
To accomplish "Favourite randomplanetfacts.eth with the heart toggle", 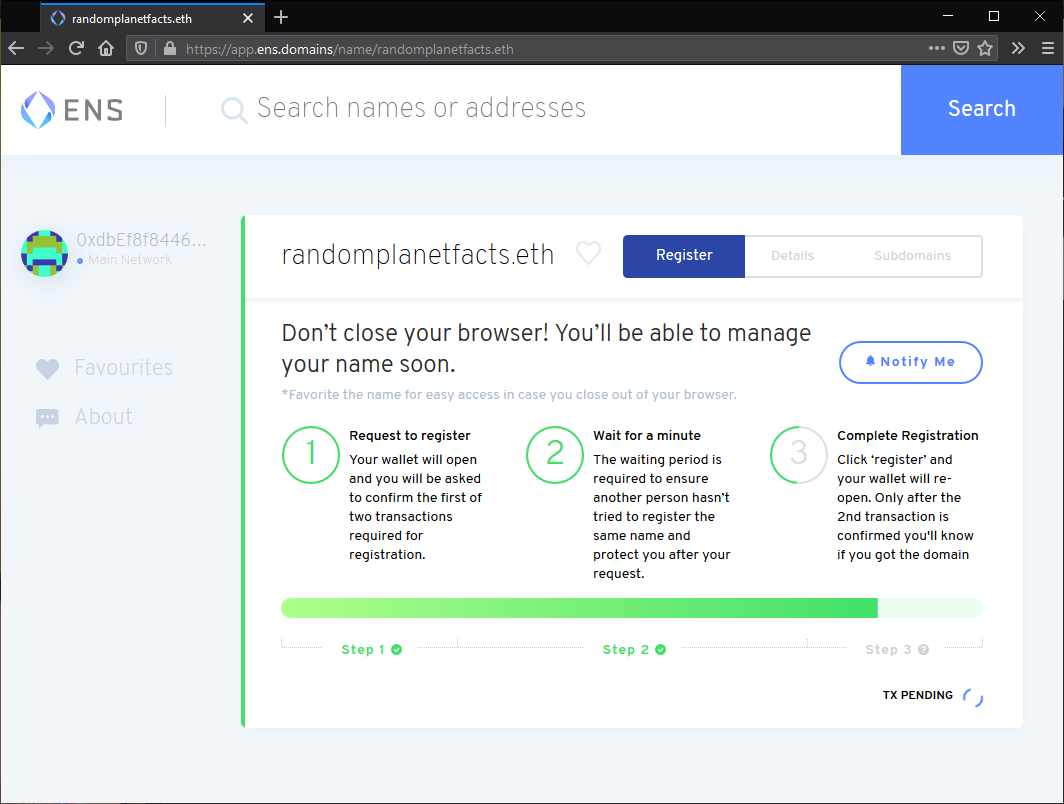I will click(588, 253).
